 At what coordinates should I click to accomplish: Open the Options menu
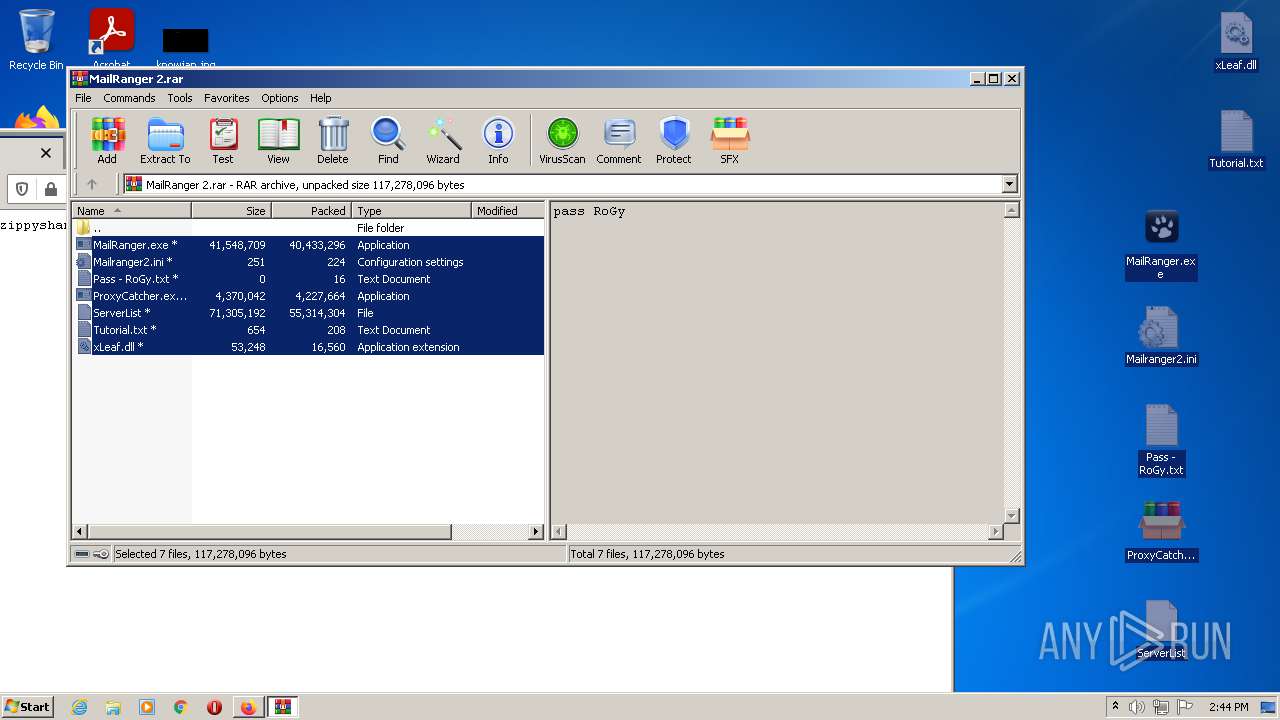click(280, 98)
